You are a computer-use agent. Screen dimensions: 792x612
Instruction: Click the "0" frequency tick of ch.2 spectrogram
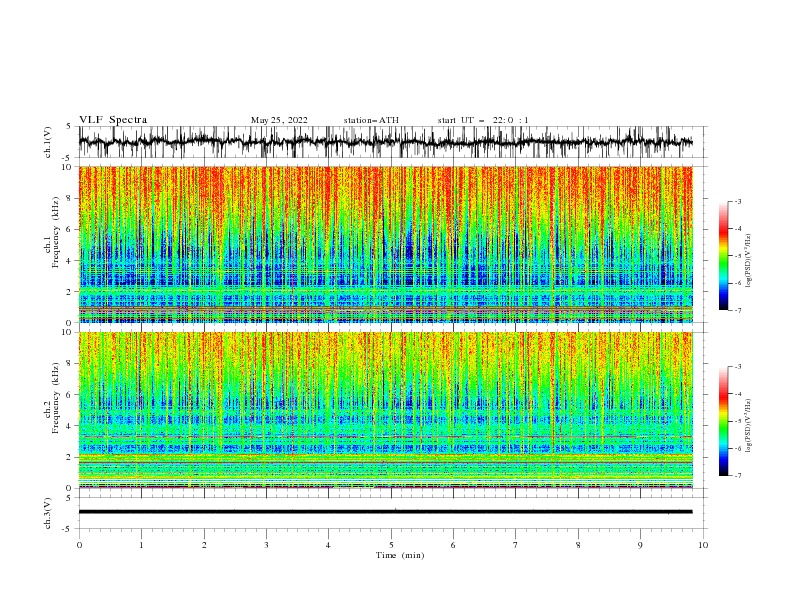pos(70,488)
